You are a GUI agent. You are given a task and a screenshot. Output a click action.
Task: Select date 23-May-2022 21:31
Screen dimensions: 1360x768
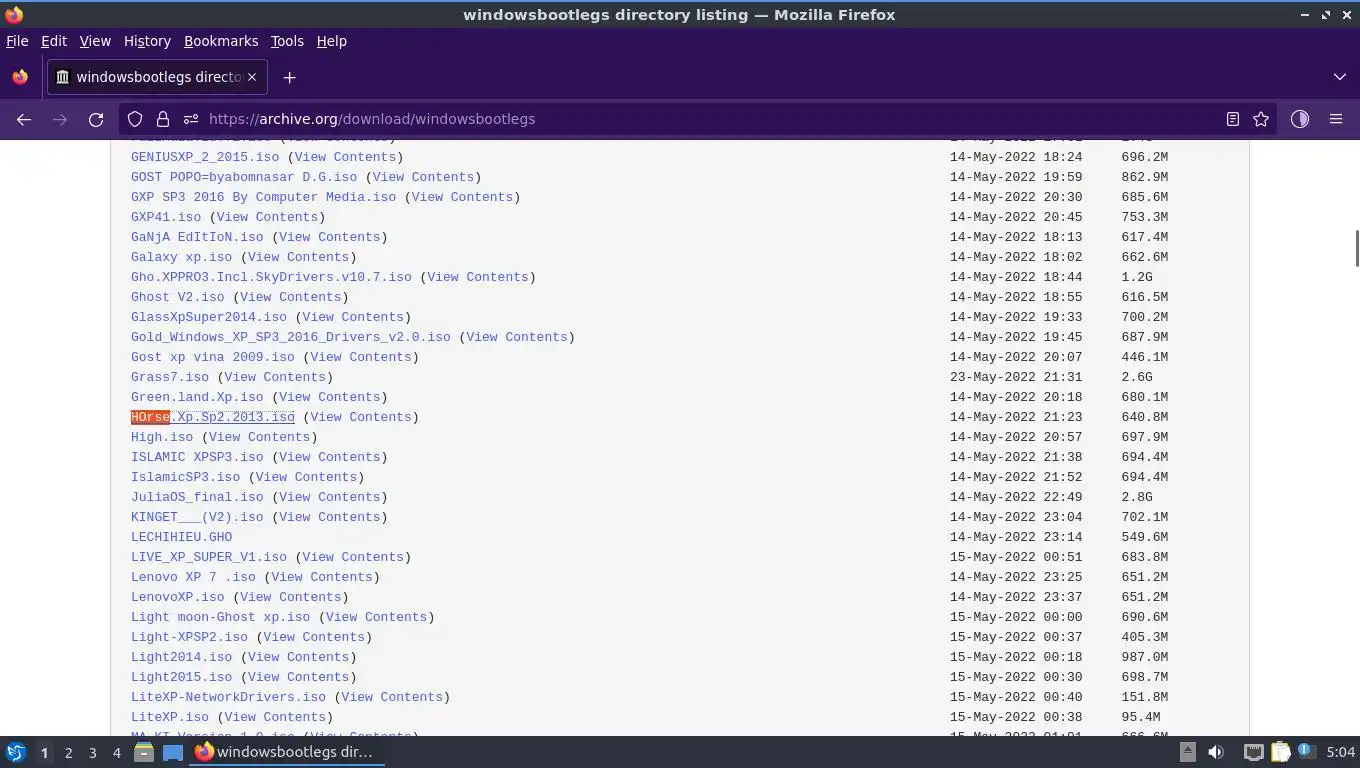(1016, 377)
